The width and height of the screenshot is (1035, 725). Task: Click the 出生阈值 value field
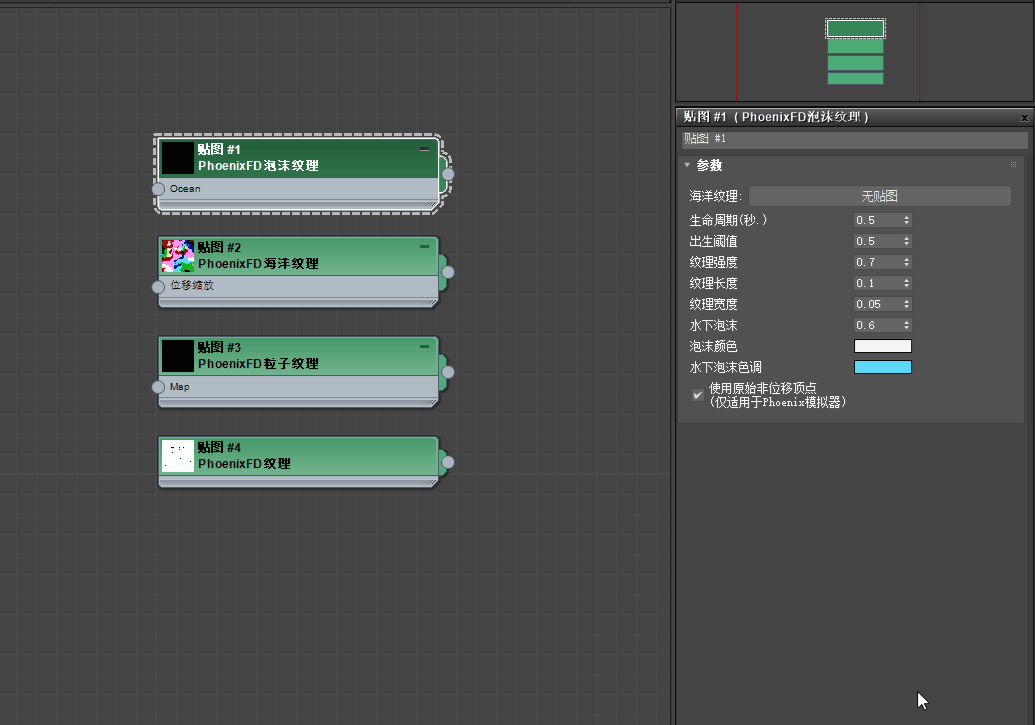(x=878, y=241)
